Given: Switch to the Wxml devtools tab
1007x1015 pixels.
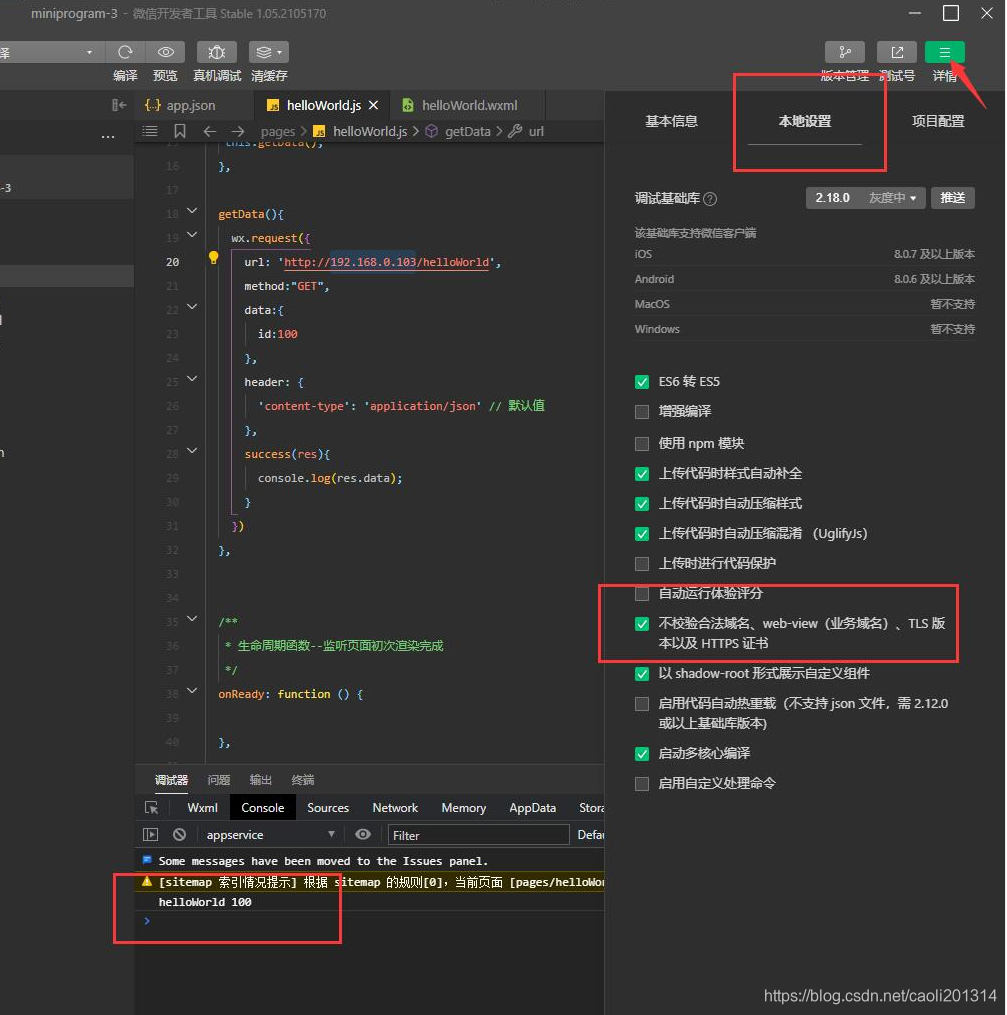Looking at the screenshot, I should pyautogui.click(x=202, y=808).
